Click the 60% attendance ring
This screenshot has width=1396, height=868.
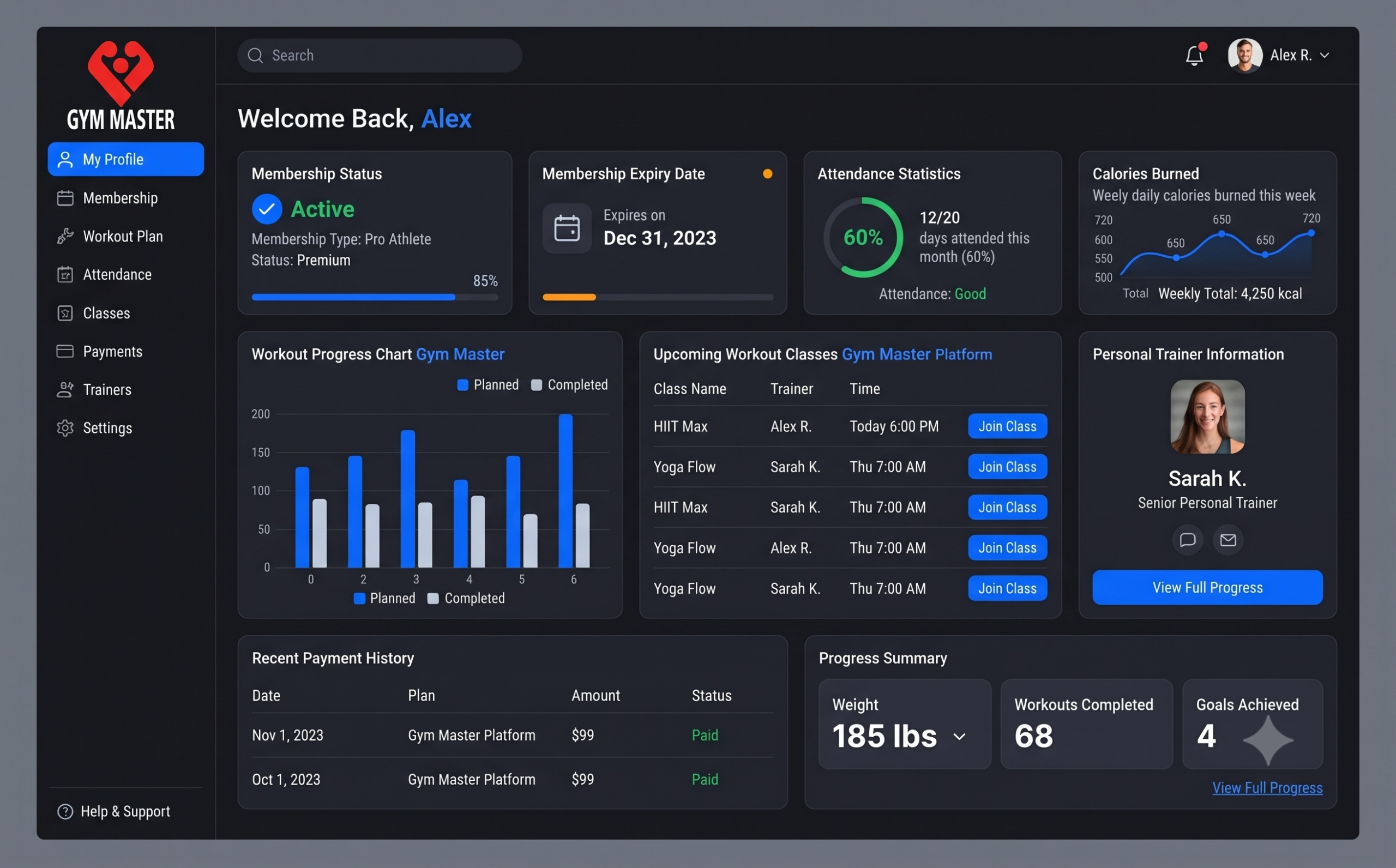863,237
